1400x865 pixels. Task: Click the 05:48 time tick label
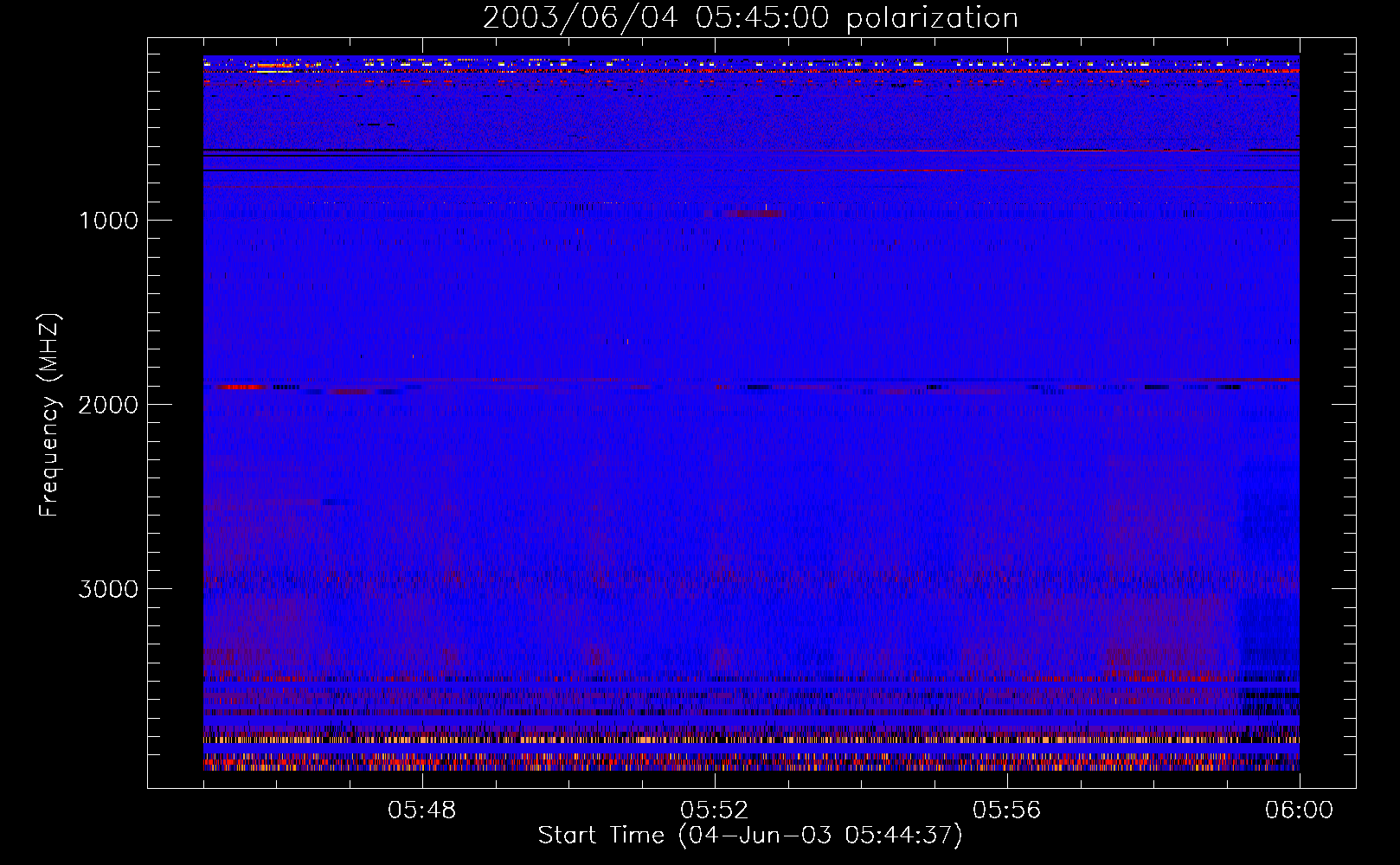422,811
